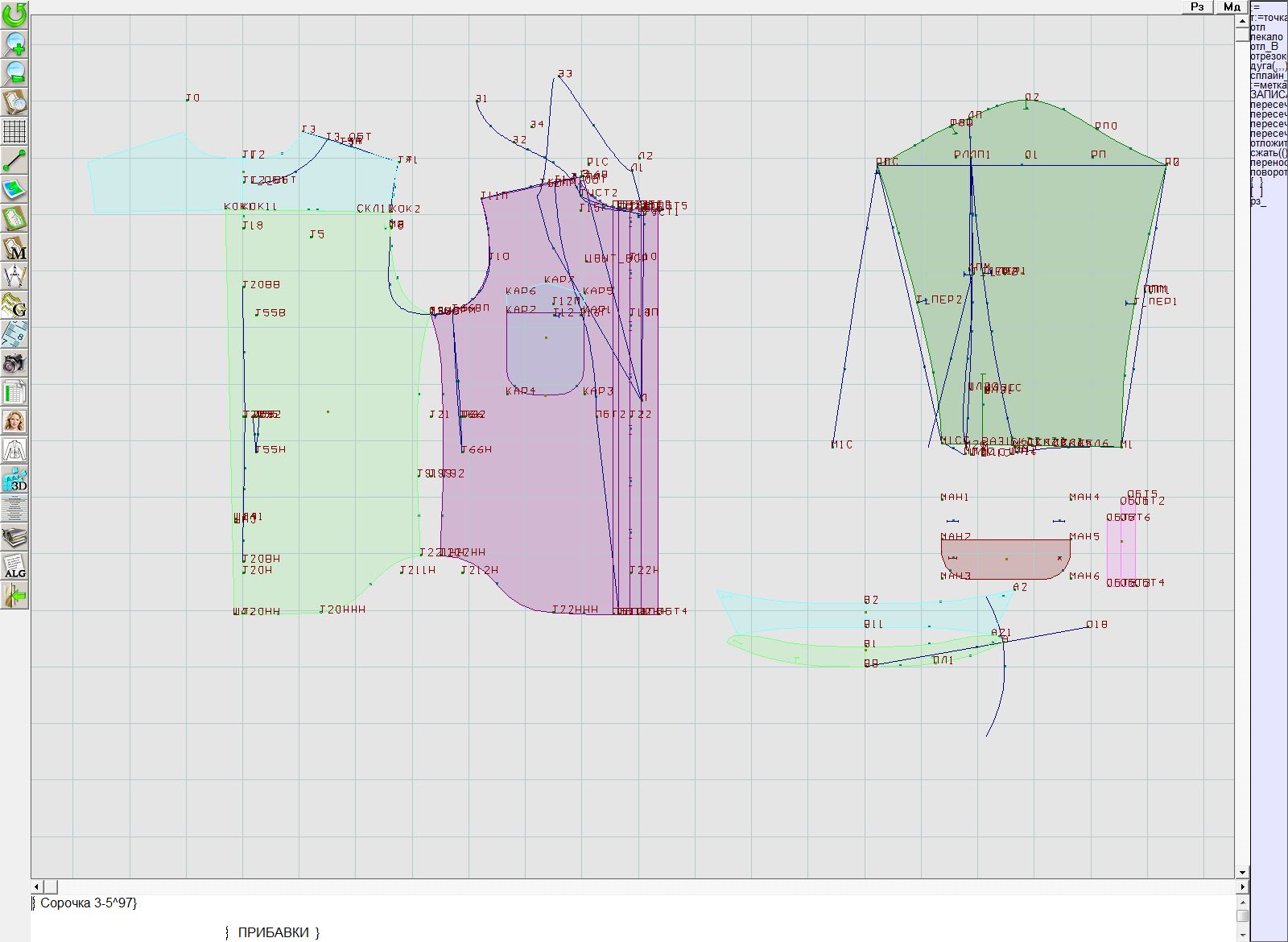Click the exit door icon
1288x942 pixels.
14,596
